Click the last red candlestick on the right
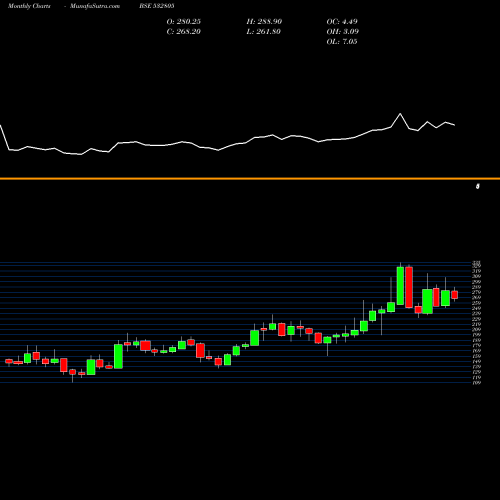Screen dimensions: 500x500 coord(454,295)
